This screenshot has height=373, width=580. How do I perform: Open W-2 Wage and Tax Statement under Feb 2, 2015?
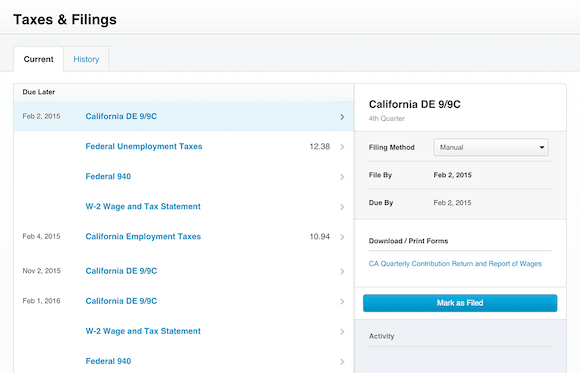pos(143,206)
